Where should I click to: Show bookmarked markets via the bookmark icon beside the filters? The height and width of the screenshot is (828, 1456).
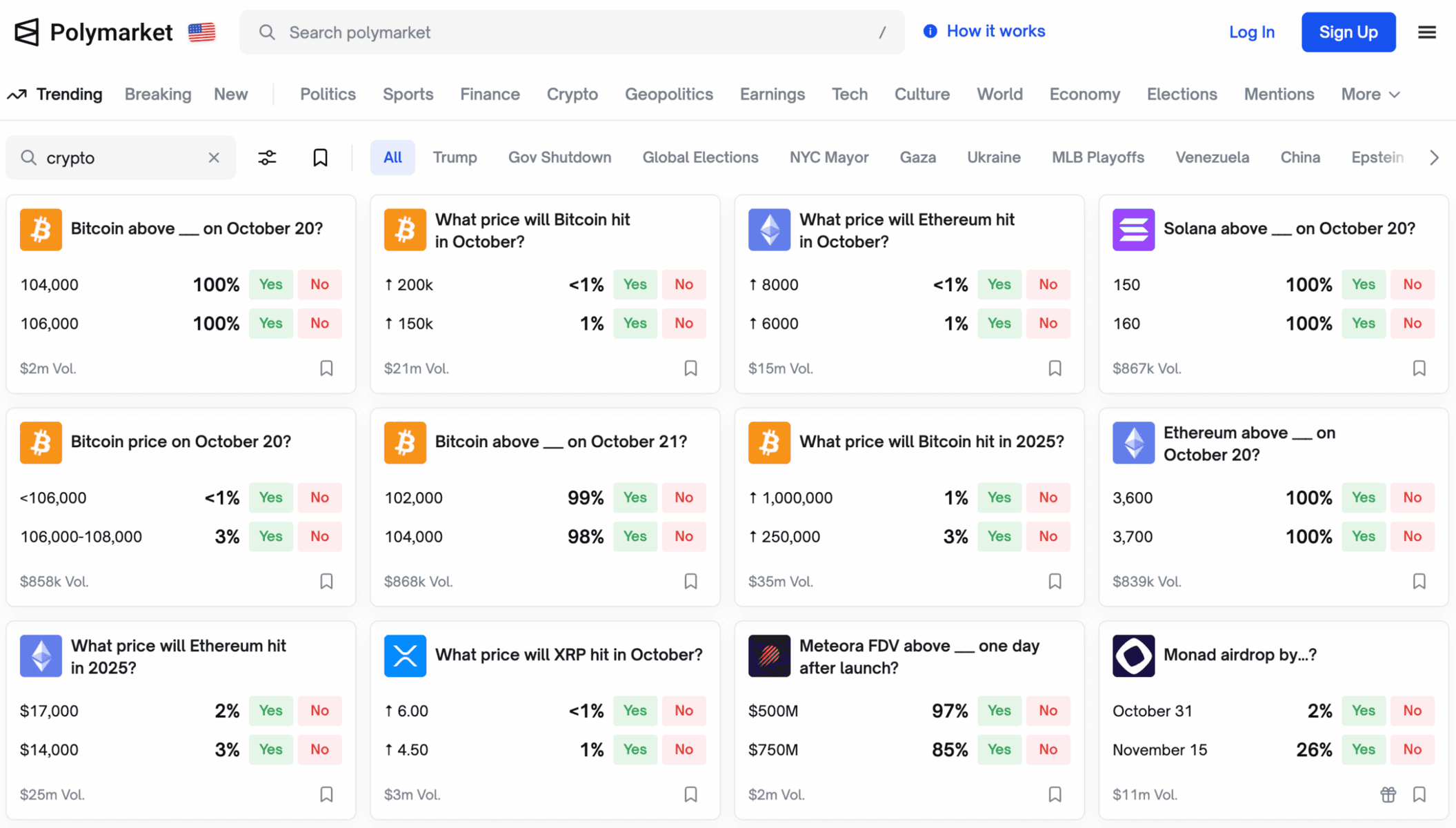pos(320,158)
